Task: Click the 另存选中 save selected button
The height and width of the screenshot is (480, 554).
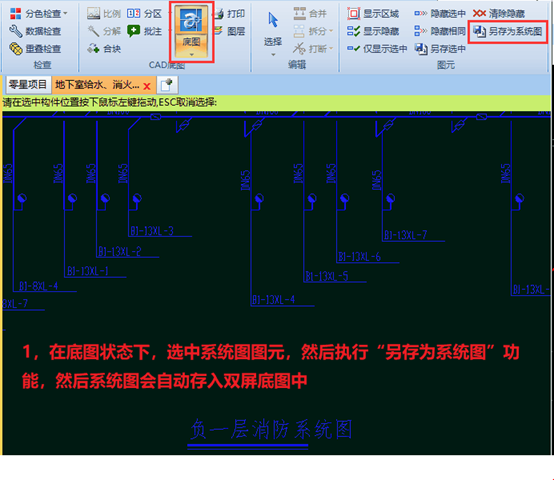Action: [x=440, y=49]
